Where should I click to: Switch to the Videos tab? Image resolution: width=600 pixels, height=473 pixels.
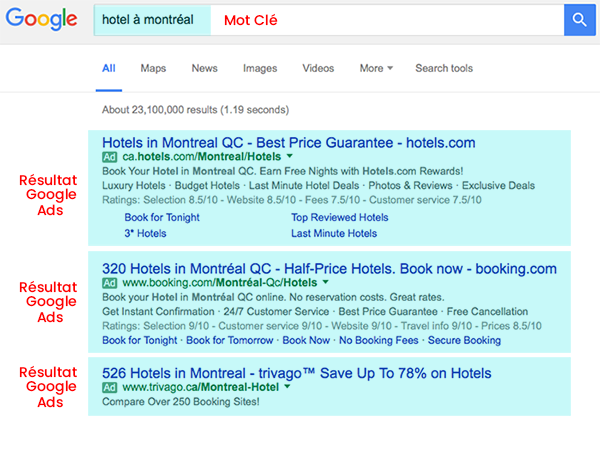coord(318,69)
